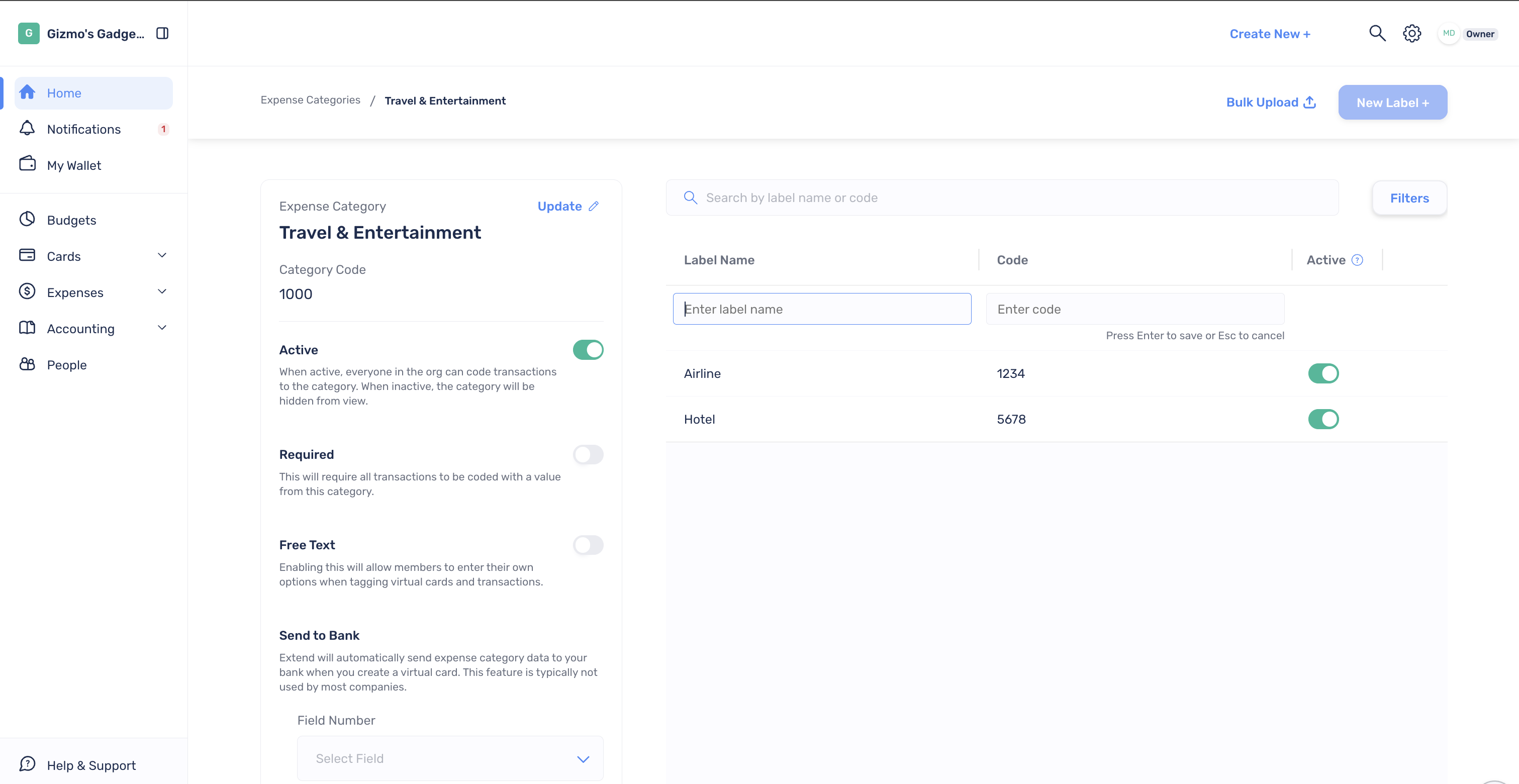Viewport: 1519px width, 784px height.
Task: Click the Bulk Upload arrow icon
Action: pyautogui.click(x=1310, y=102)
